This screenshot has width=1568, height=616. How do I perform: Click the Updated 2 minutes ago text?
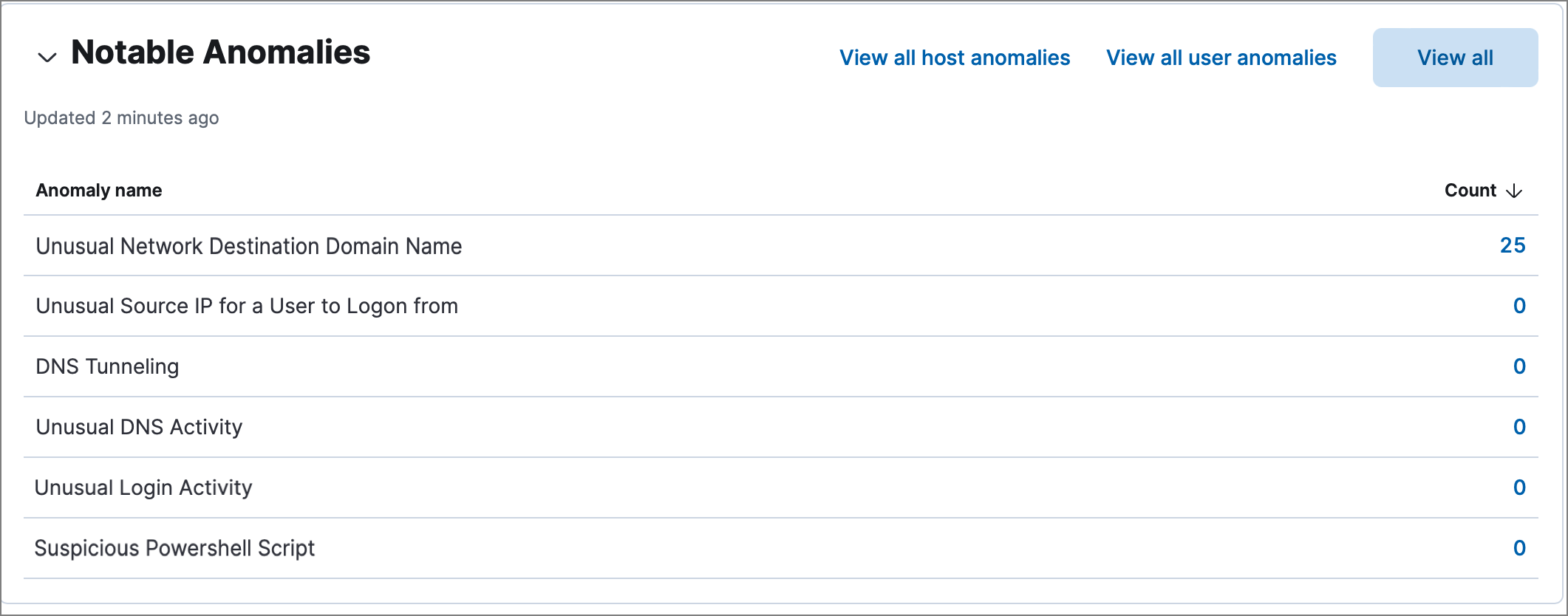tap(121, 117)
